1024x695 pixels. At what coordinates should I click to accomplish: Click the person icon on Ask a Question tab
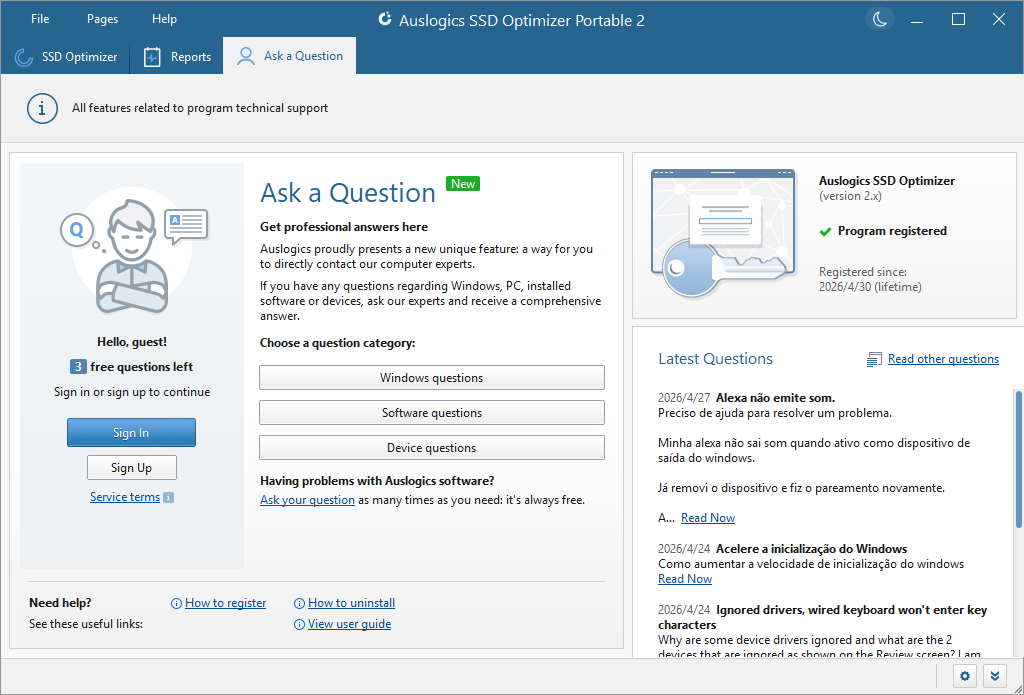tap(245, 56)
